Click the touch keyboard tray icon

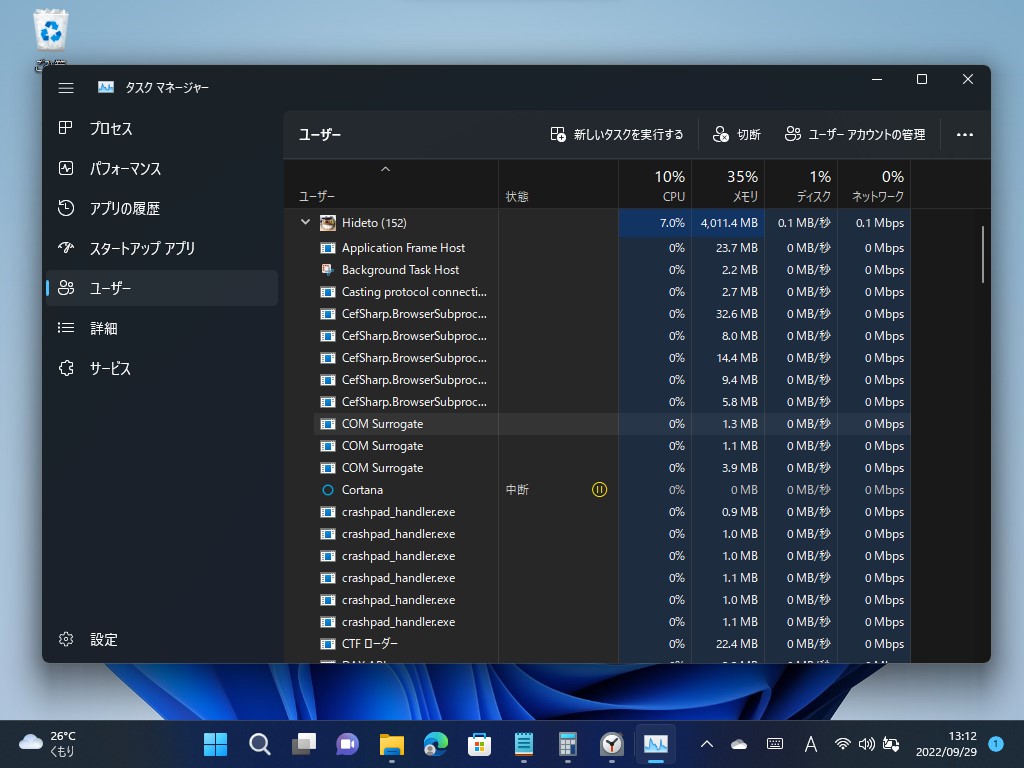click(x=775, y=744)
